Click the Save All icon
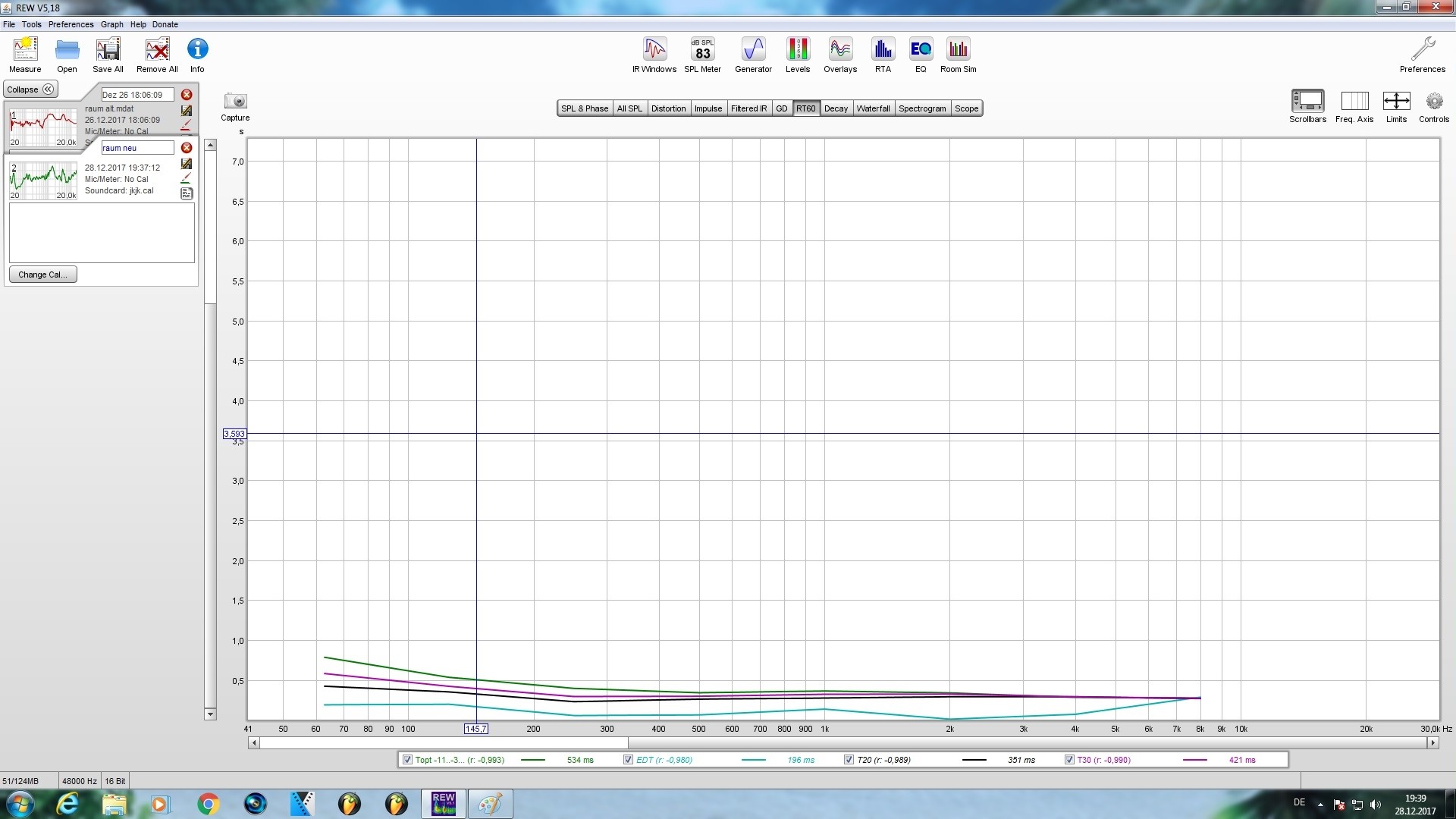Screen dimensions: 1456x819 (x=108, y=55)
